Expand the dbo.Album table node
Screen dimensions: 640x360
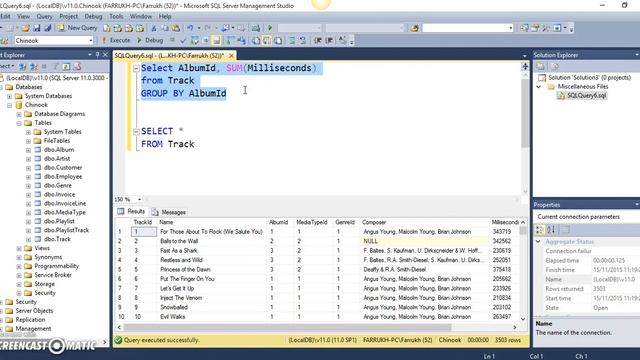[x=28, y=150]
